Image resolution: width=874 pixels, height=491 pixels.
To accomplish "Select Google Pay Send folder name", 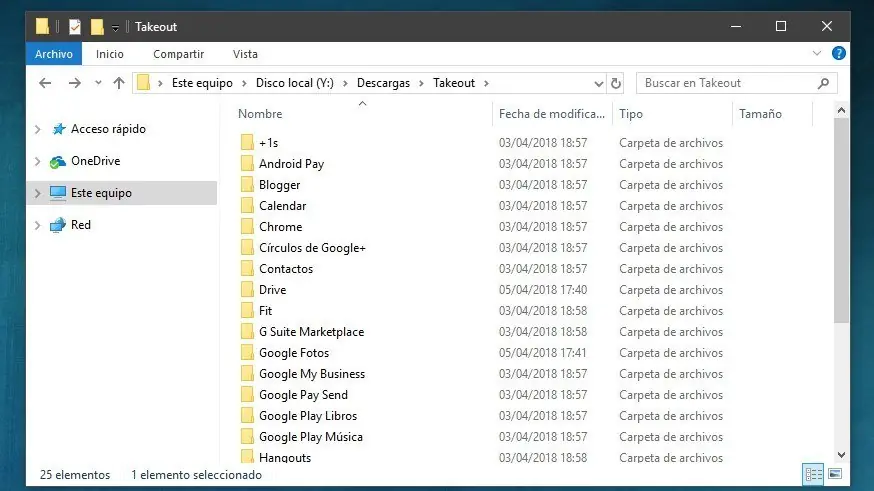I will click(x=303, y=395).
